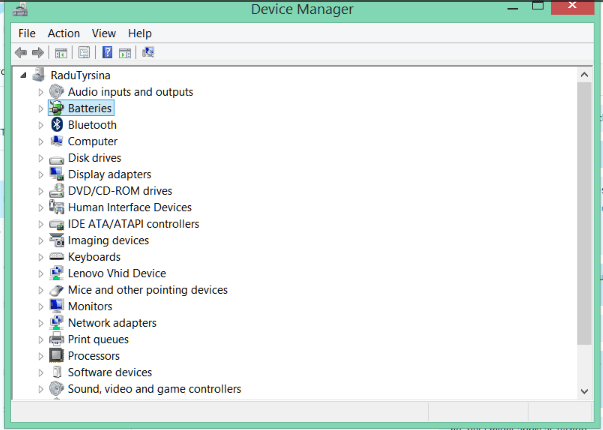Expand the Bluetooth node arrow
This screenshot has height=430, width=603.
pyautogui.click(x=41, y=125)
